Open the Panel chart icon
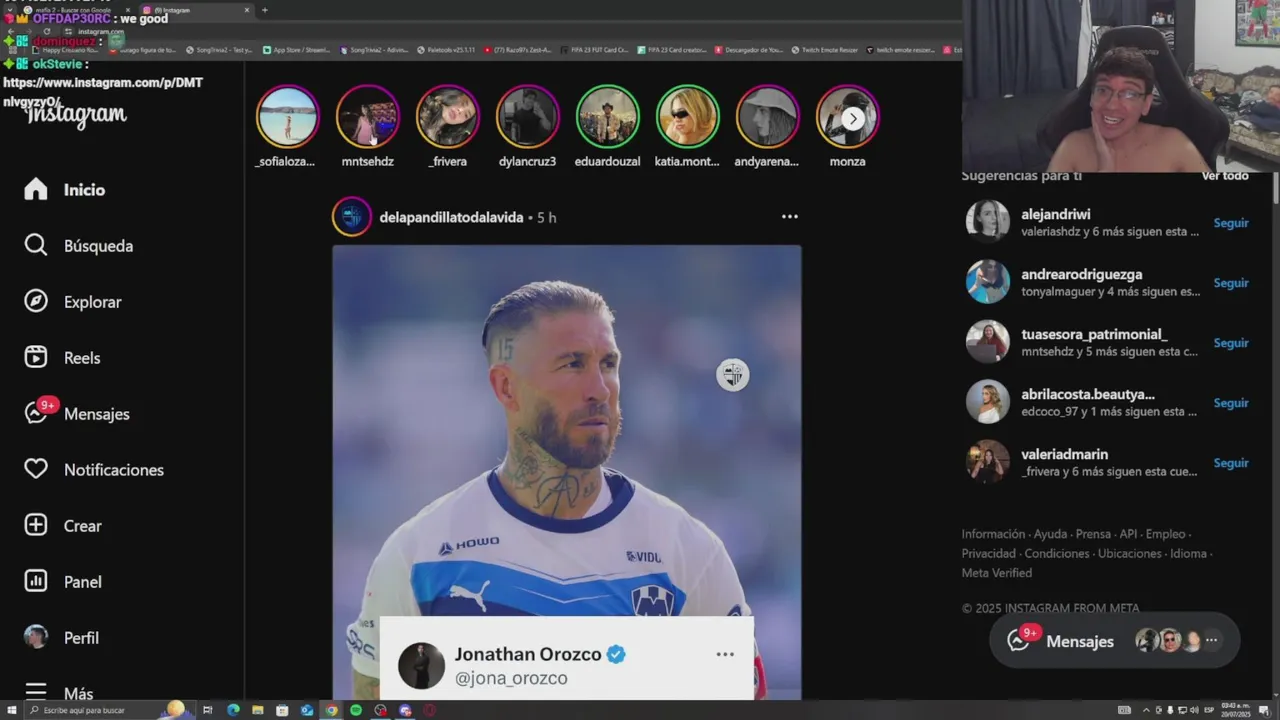 (36, 581)
